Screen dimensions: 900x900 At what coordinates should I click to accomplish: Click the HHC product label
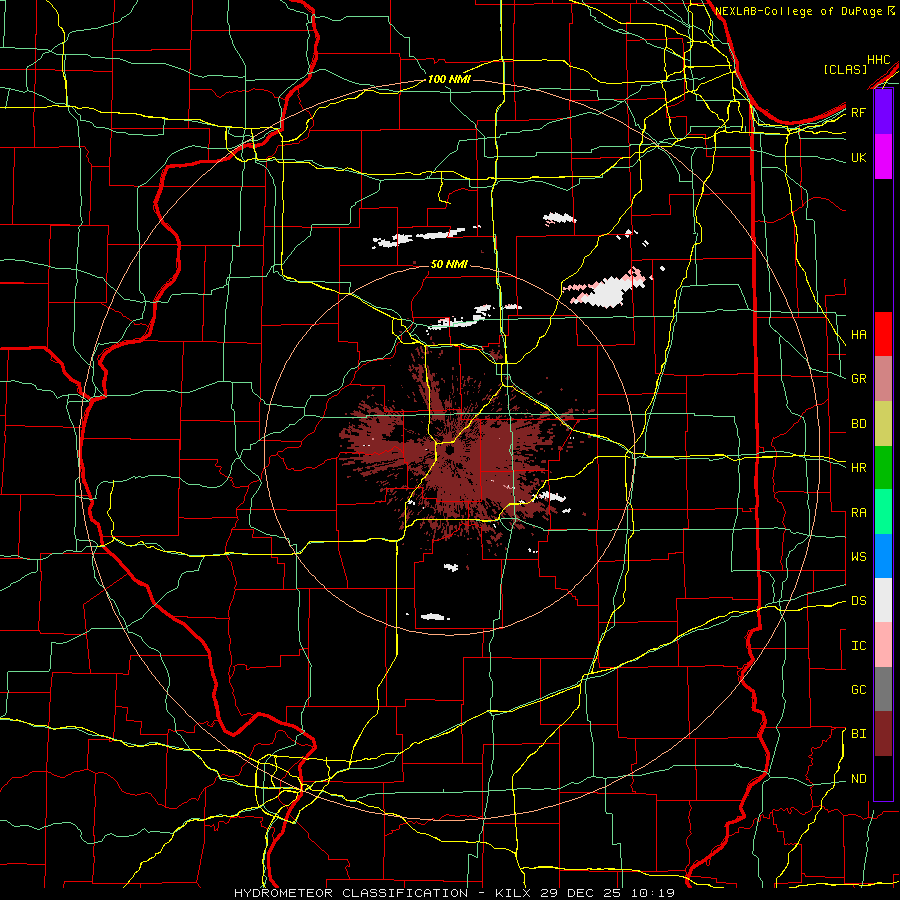pos(879,60)
